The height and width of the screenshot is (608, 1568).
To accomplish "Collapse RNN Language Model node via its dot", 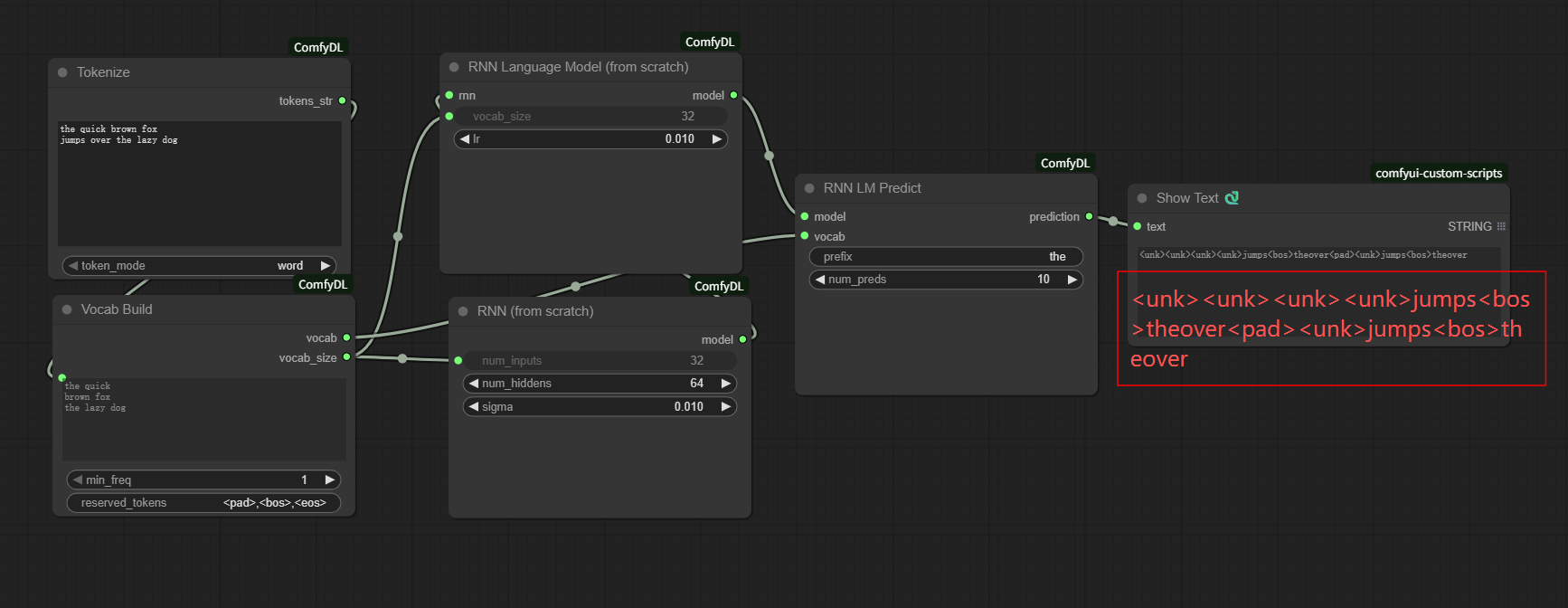I will click(x=454, y=67).
